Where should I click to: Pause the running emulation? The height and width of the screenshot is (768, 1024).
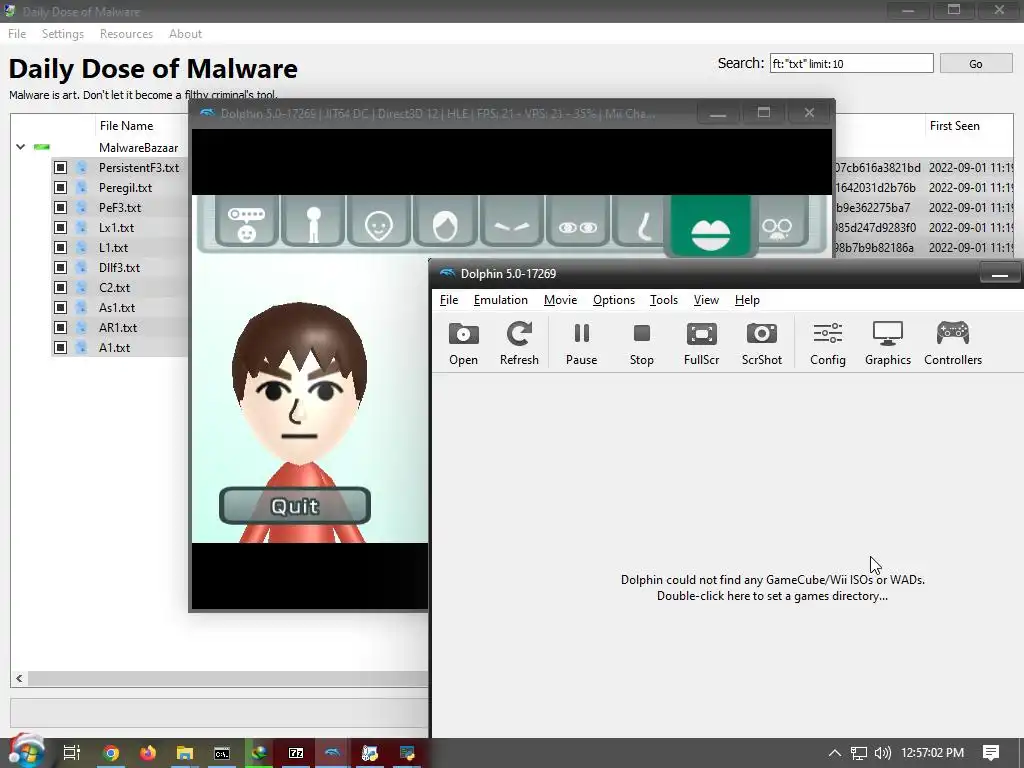click(581, 344)
